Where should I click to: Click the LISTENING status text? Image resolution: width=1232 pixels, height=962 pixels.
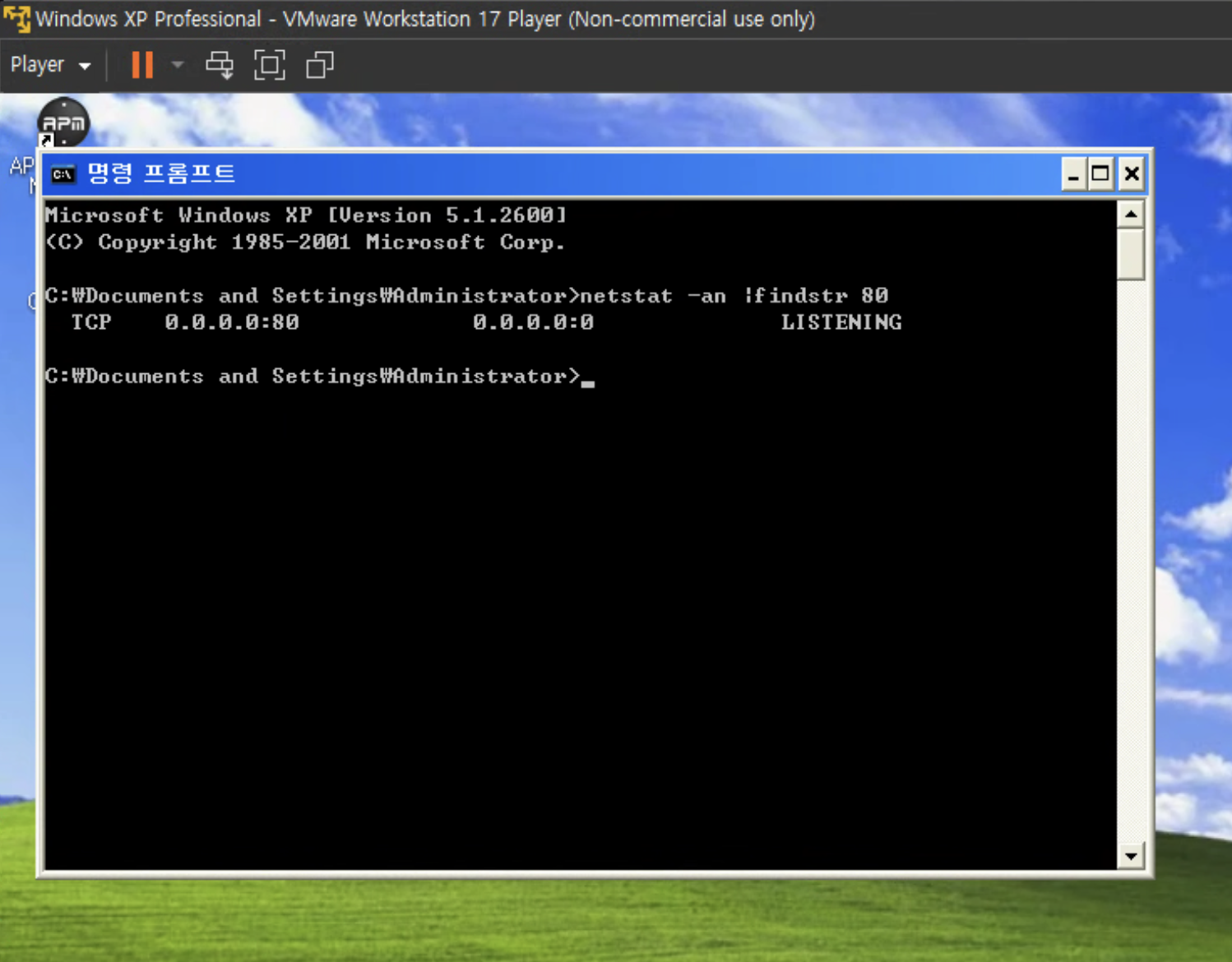point(841,322)
